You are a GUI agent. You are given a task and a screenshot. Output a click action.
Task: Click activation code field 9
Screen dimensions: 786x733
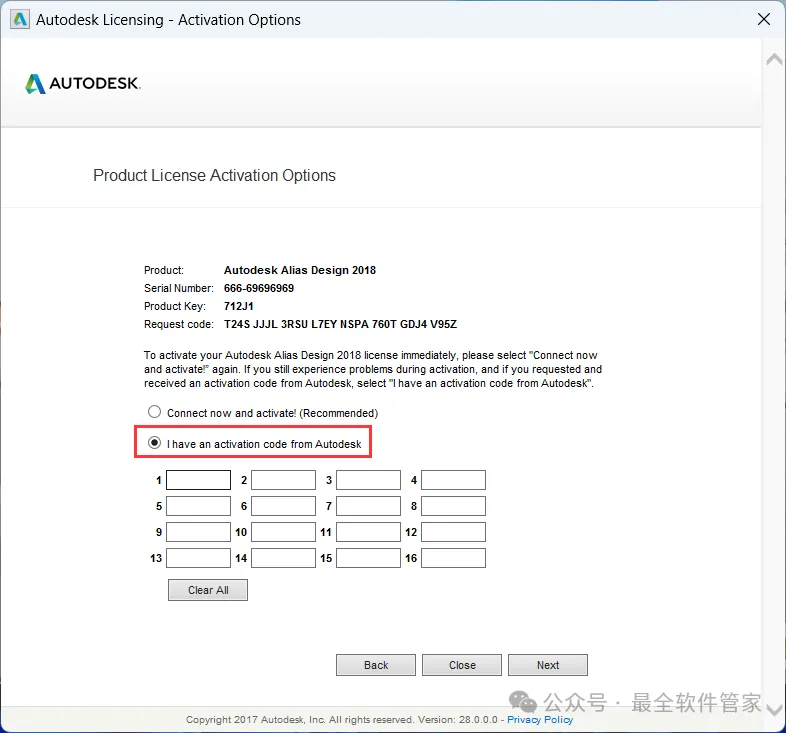199,532
